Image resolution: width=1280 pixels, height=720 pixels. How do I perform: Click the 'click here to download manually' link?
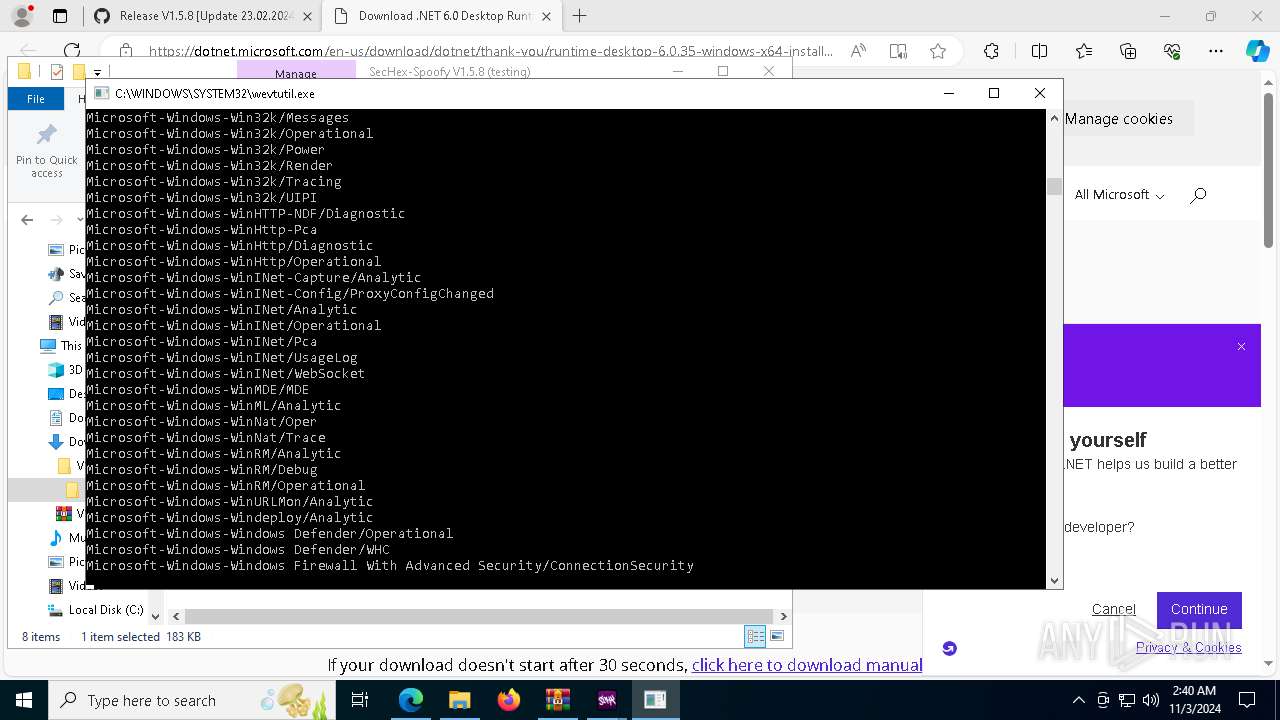point(807,665)
